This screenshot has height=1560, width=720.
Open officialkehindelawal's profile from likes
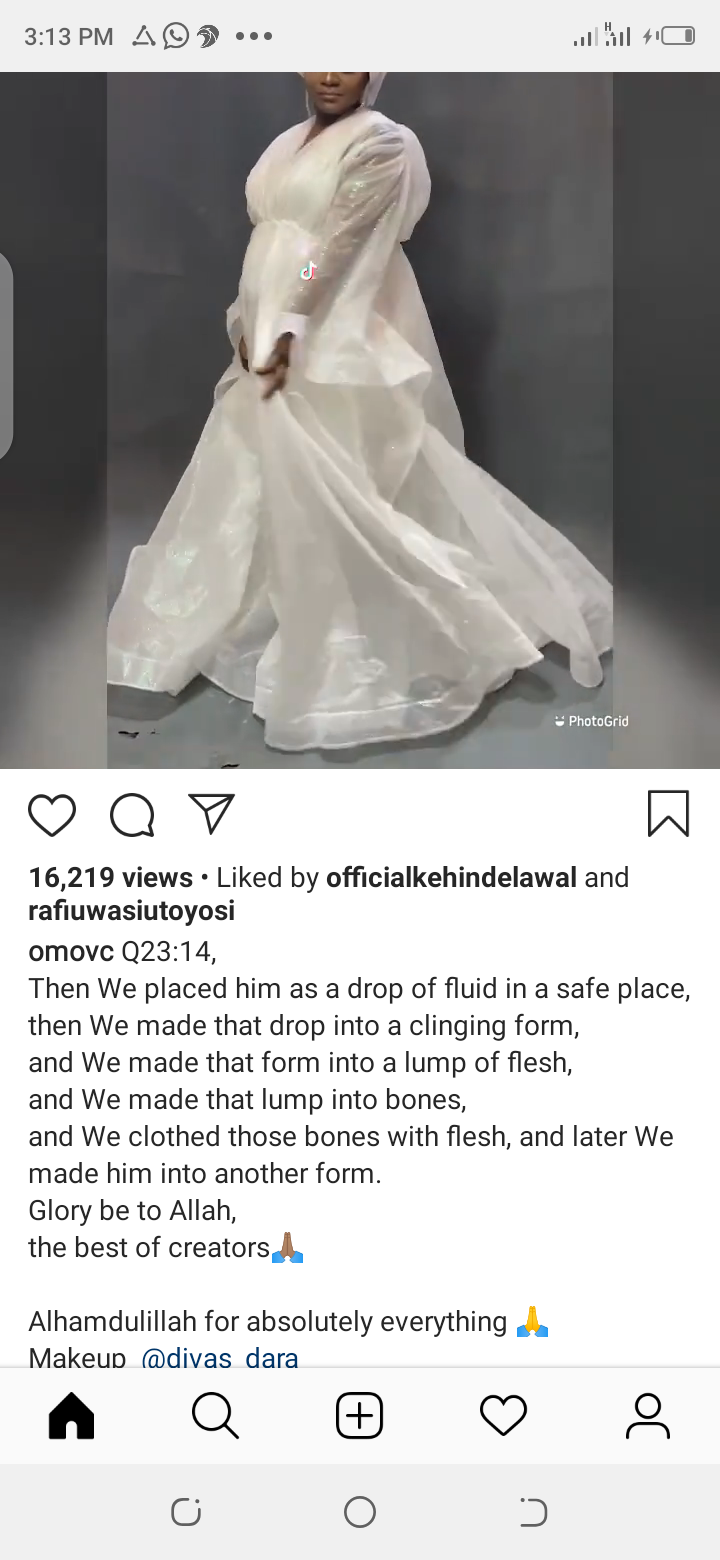[x=452, y=878]
